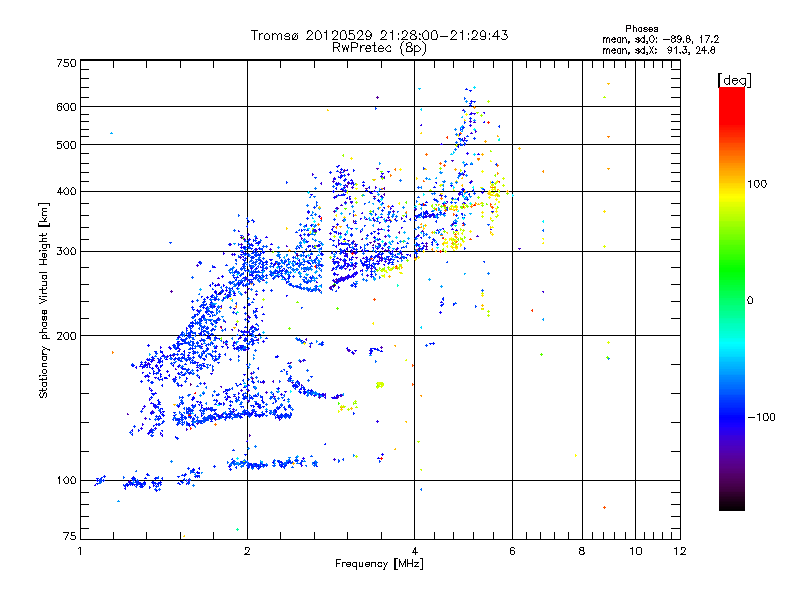Viewport: 800px width, 600px height.
Task: Click the frequency axis label '10'
Action: tap(635, 551)
